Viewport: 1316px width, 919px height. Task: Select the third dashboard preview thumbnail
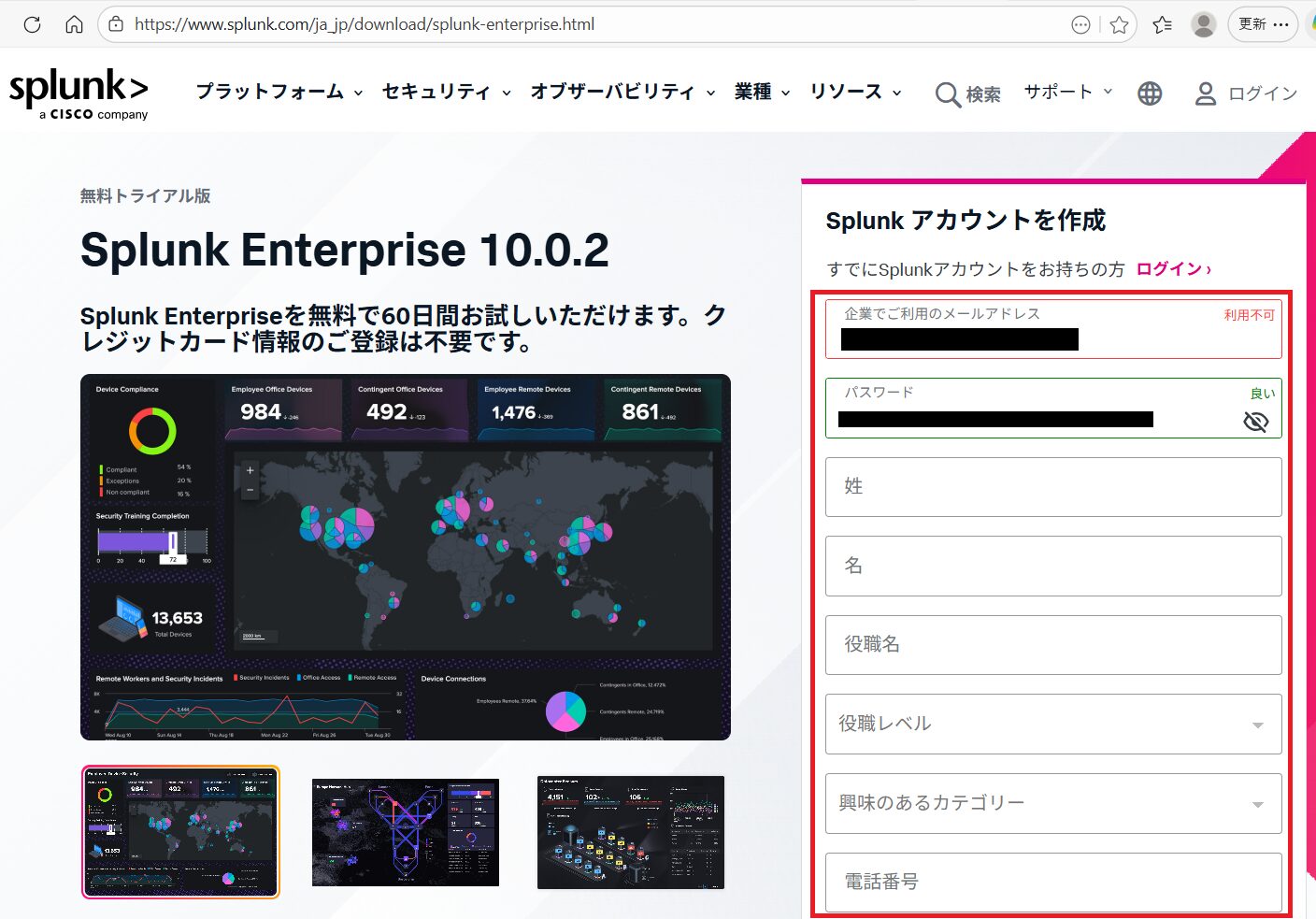[631, 832]
